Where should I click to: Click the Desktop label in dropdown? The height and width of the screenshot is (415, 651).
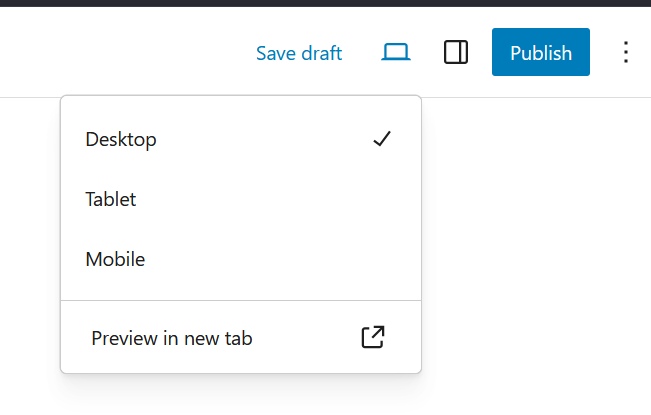point(121,139)
